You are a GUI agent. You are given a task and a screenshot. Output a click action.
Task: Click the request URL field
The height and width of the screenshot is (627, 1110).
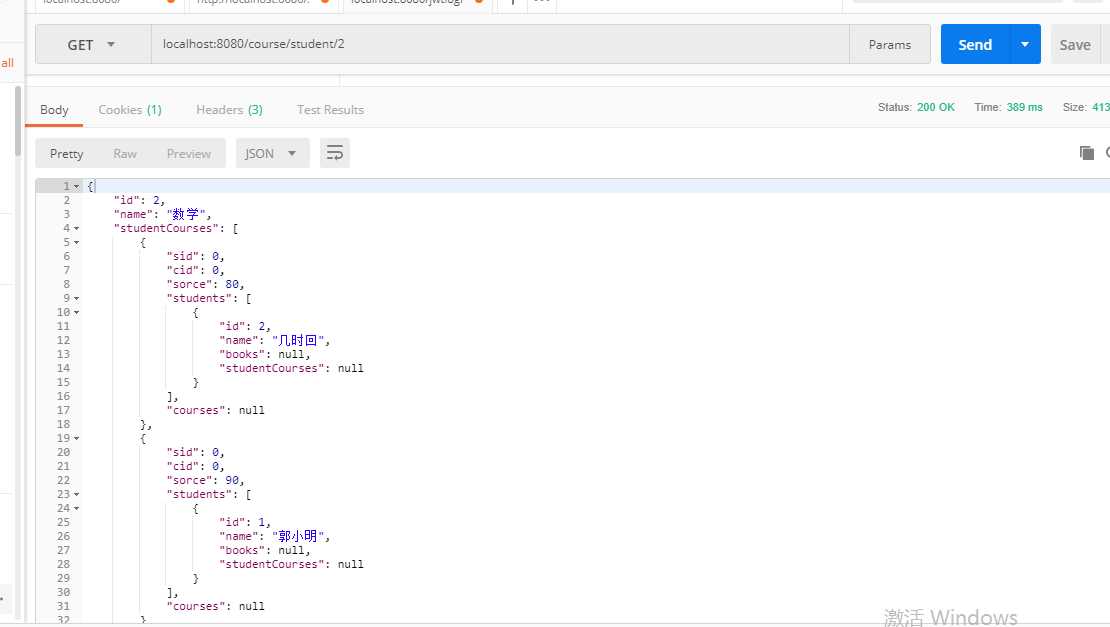500,44
